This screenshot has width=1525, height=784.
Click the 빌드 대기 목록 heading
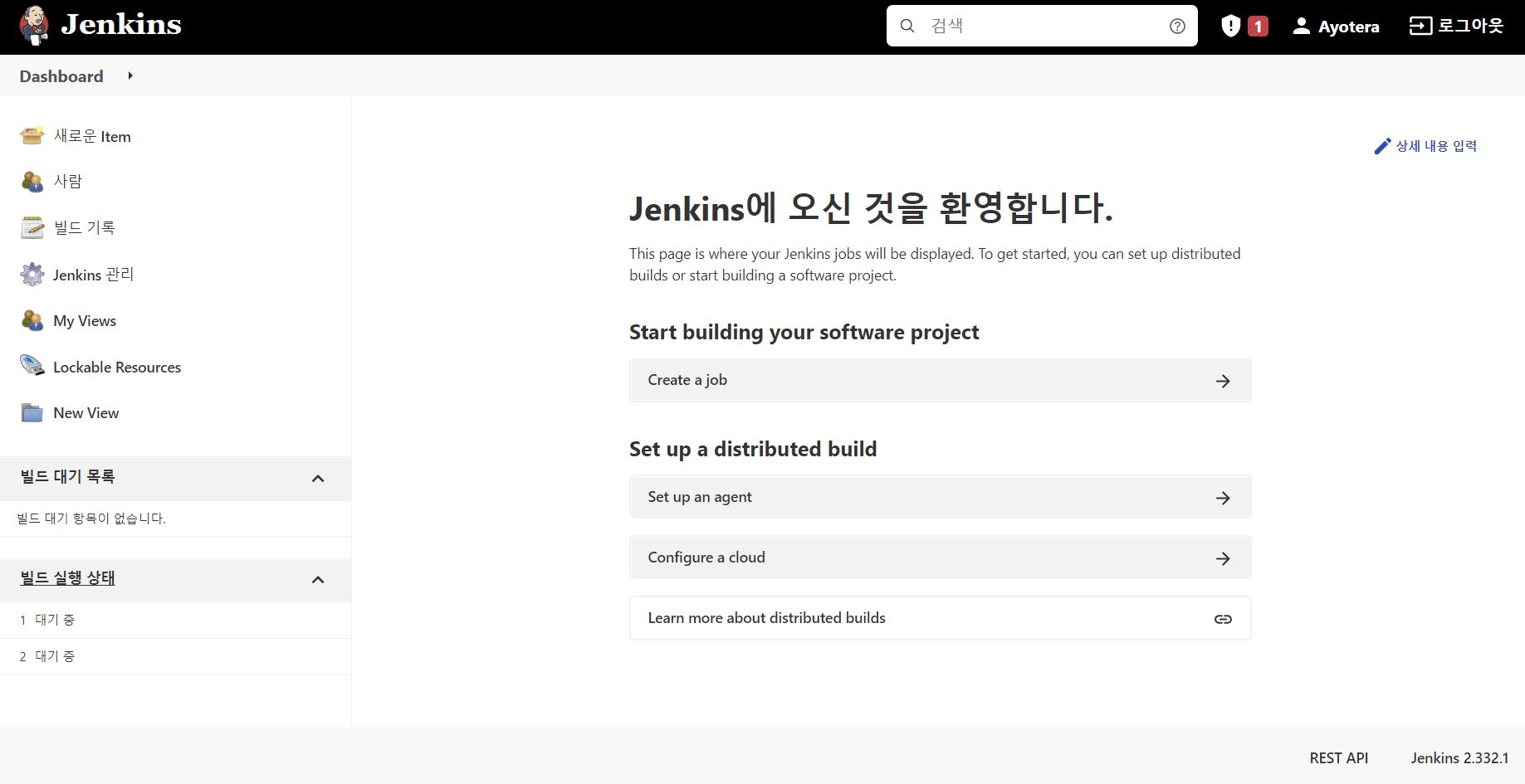click(67, 476)
